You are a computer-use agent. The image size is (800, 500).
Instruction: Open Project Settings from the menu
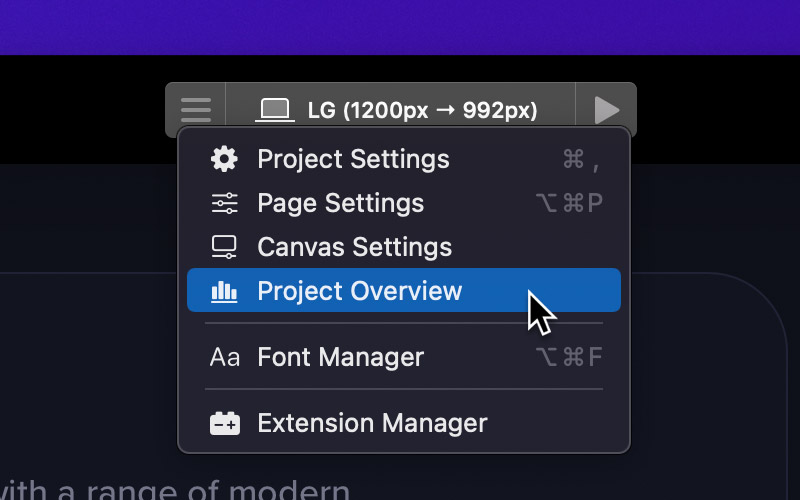click(x=404, y=159)
